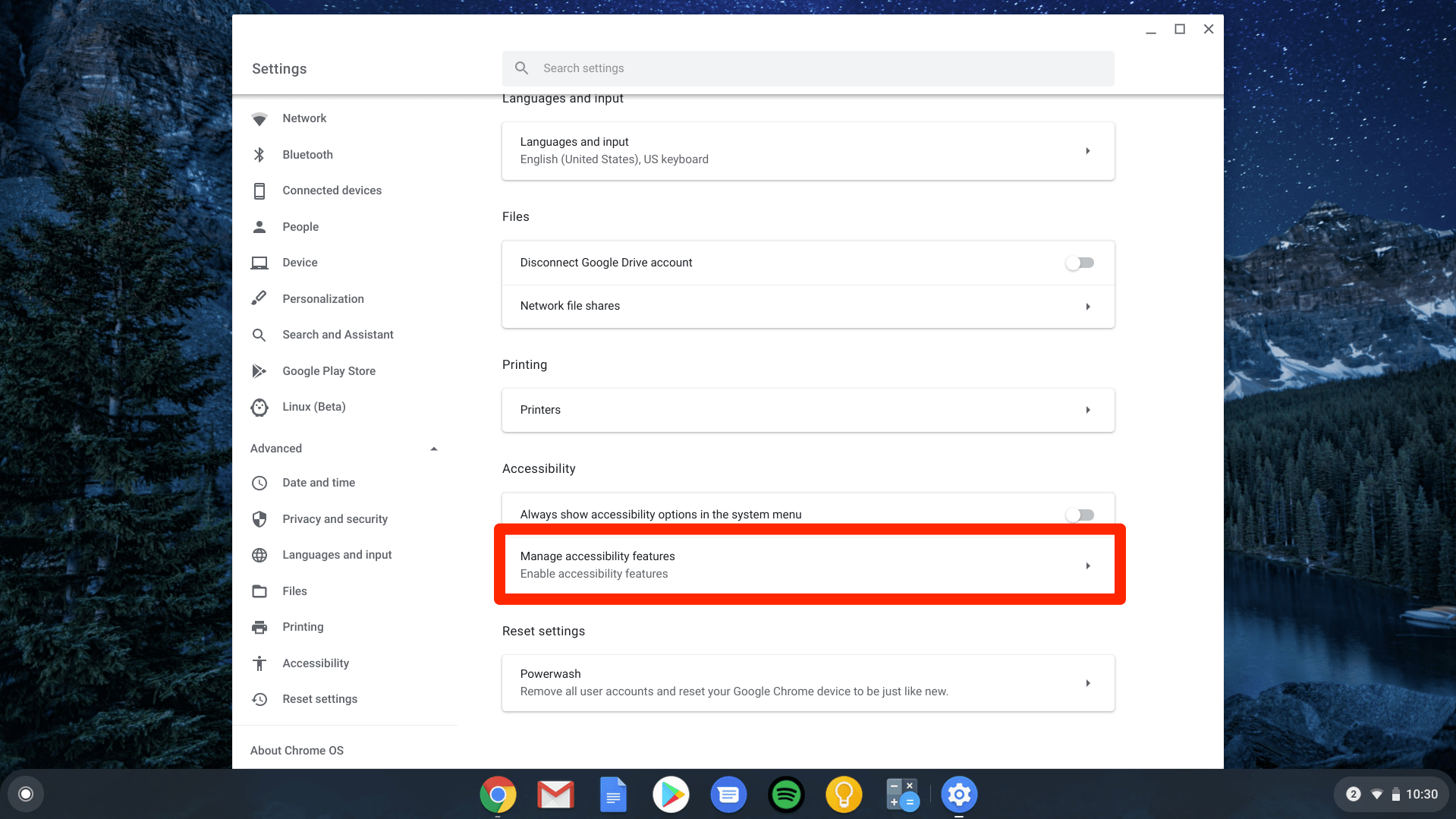The height and width of the screenshot is (819, 1456).
Task: Click the Date and time clock icon
Action: [x=259, y=483]
